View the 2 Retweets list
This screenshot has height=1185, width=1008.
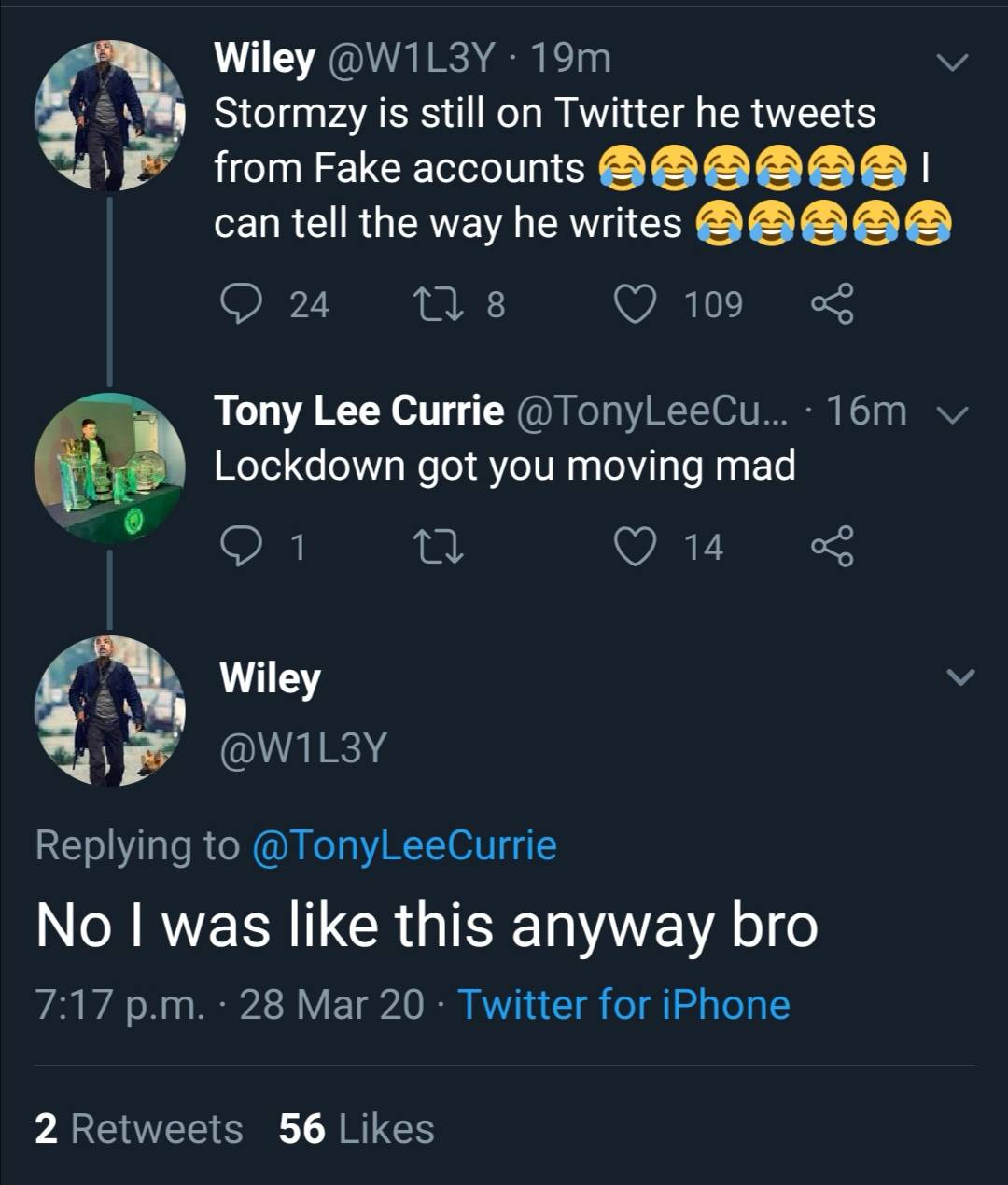pyautogui.click(x=139, y=1128)
